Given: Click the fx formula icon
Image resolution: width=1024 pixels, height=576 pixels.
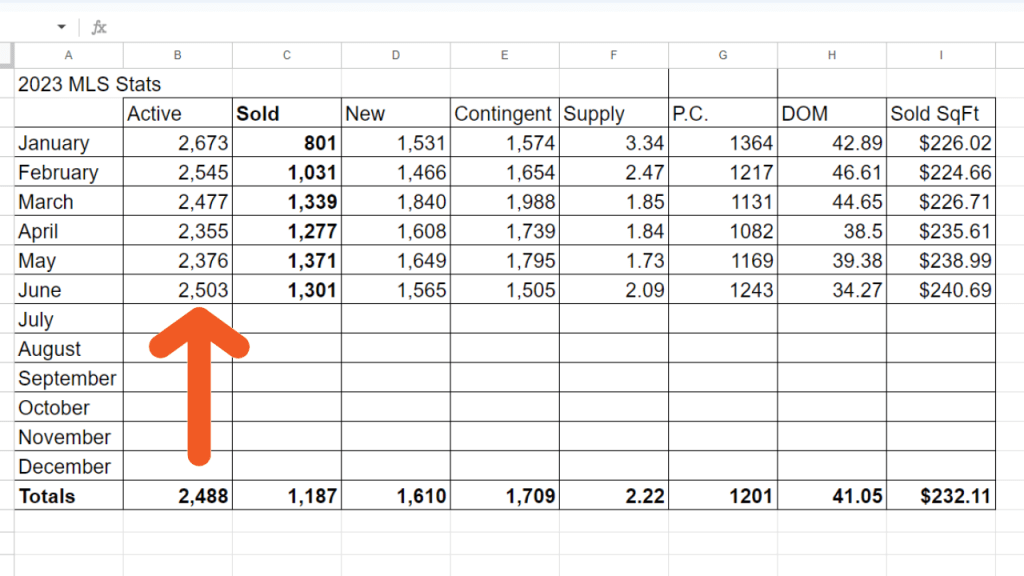Looking at the screenshot, I should 97,27.
